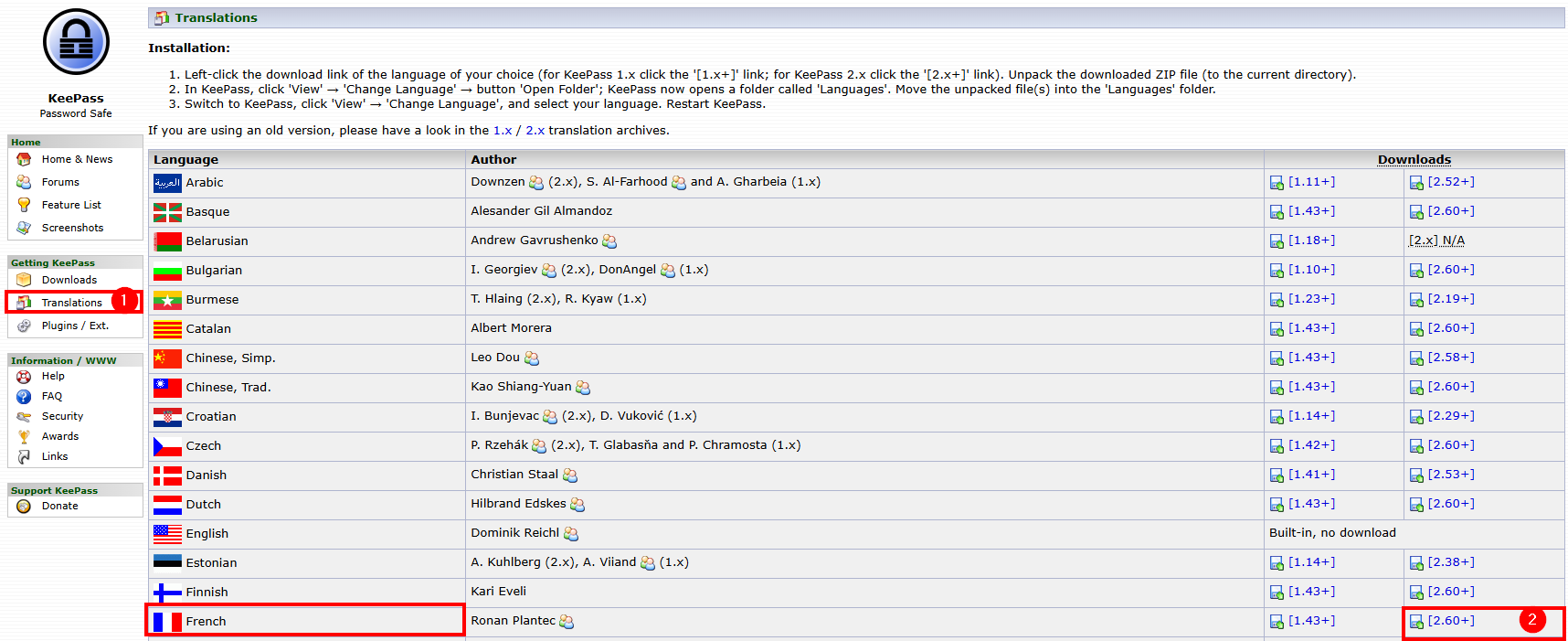
Task: Open the Feature List page
Action: 71,205
